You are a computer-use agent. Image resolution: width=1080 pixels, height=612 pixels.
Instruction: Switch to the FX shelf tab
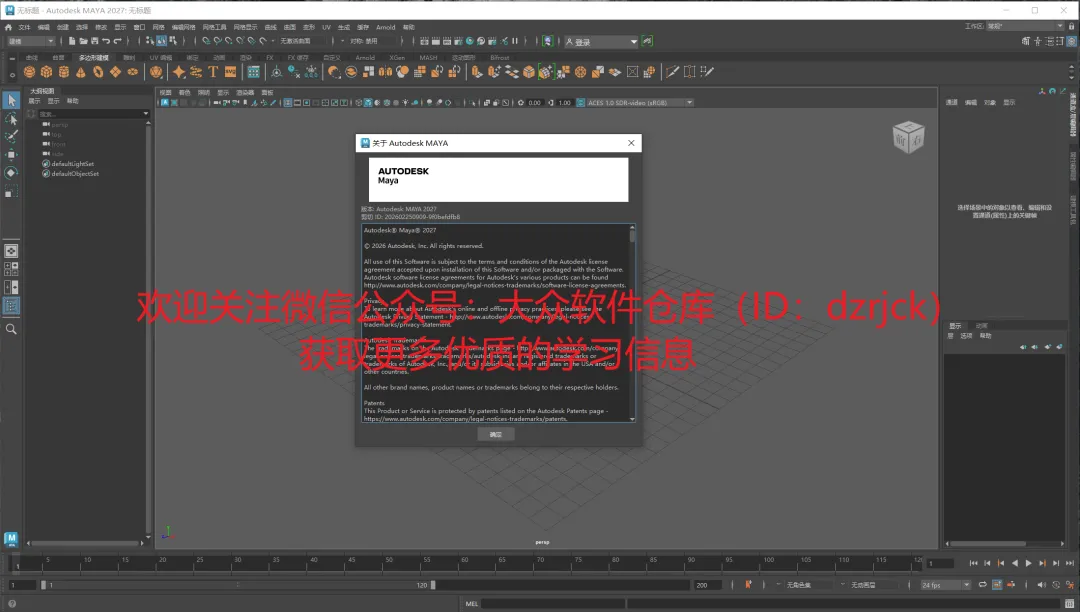(270, 58)
